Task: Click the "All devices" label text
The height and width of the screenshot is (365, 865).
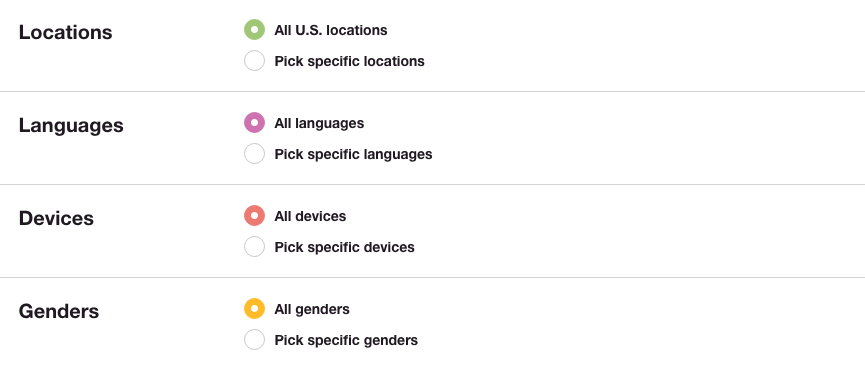Action: [x=311, y=216]
